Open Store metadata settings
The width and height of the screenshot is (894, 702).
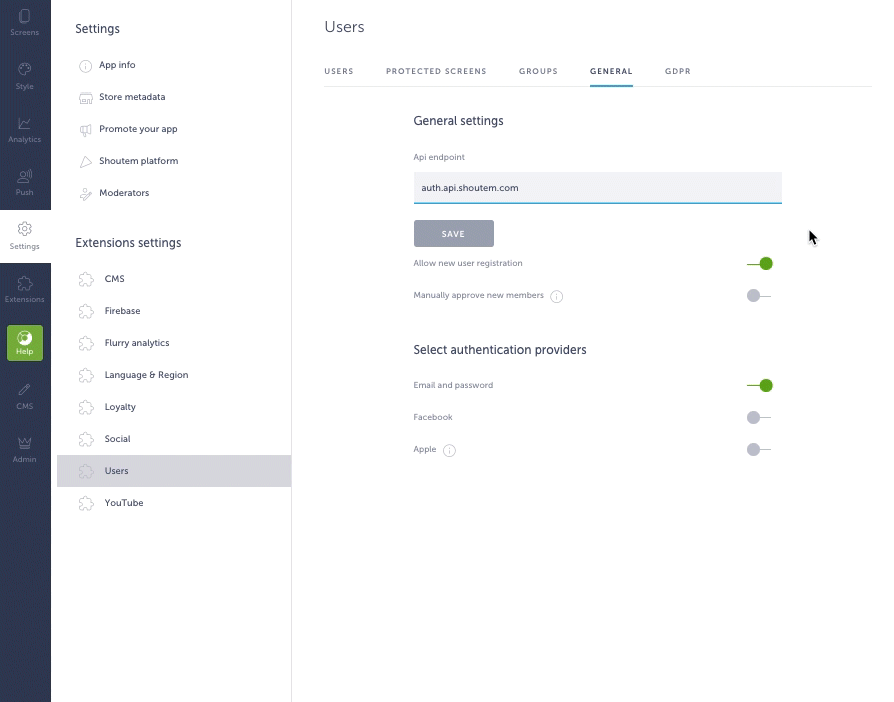tap(131, 97)
